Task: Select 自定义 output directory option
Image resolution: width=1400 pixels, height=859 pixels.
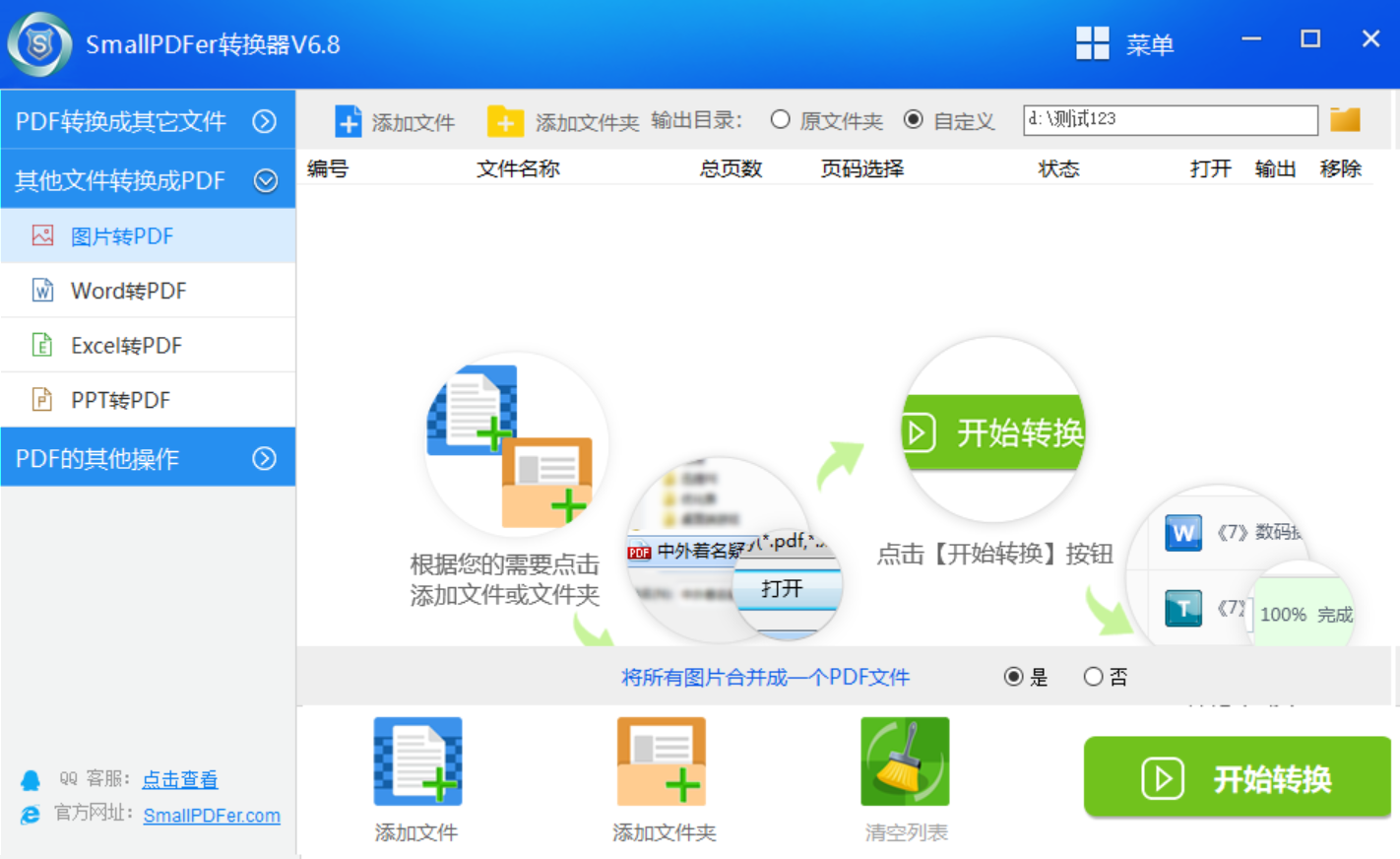Action: pos(914,119)
